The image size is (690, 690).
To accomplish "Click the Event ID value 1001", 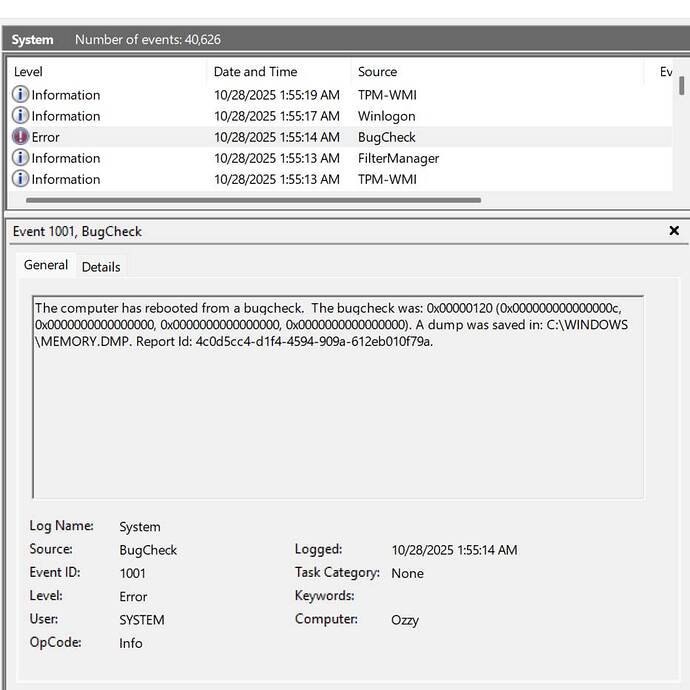I will tap(132, 573).
